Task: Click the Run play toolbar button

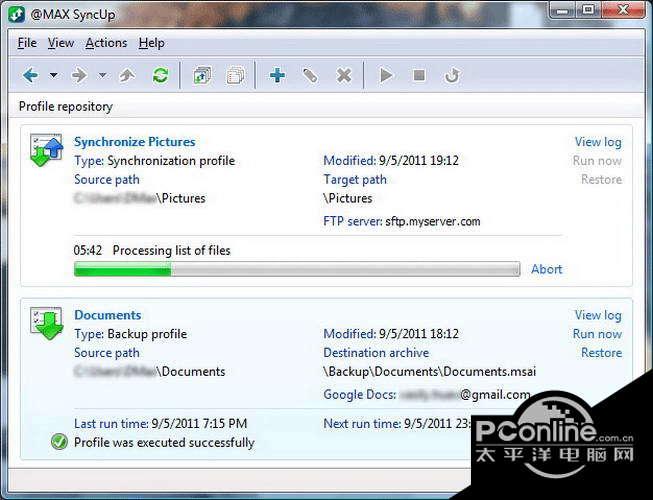Action: tap(386, 75)
